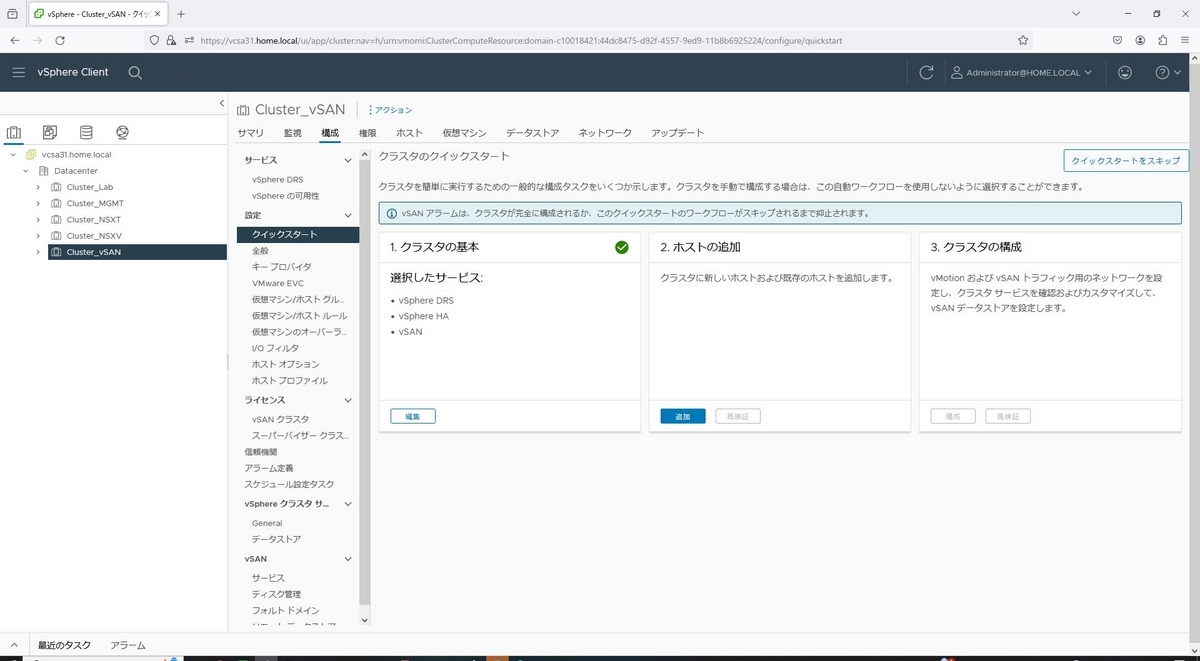Expand the Cluster_NSXT tree node
The width and height of the screenshot is (1200, 661).
coord(38,219)
